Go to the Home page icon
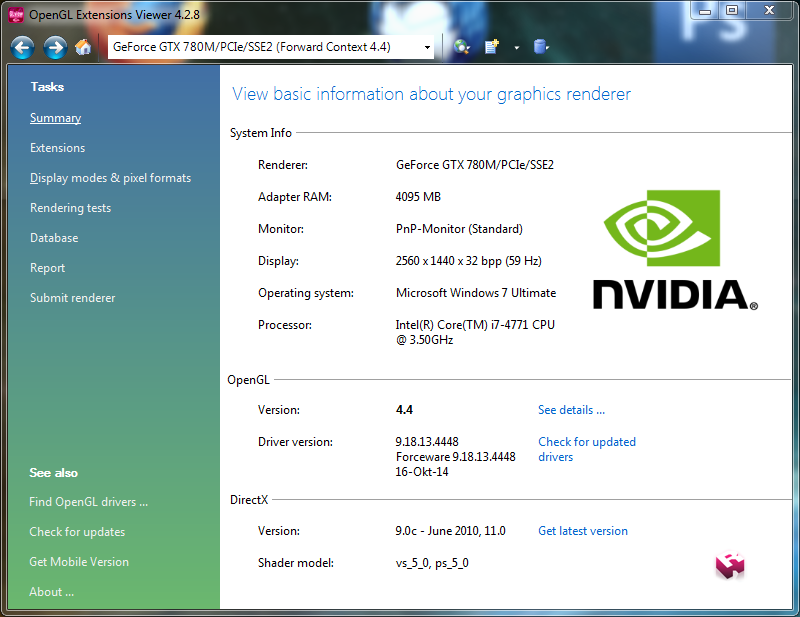The height and width of the screenshot is (617, 800). 83,47
